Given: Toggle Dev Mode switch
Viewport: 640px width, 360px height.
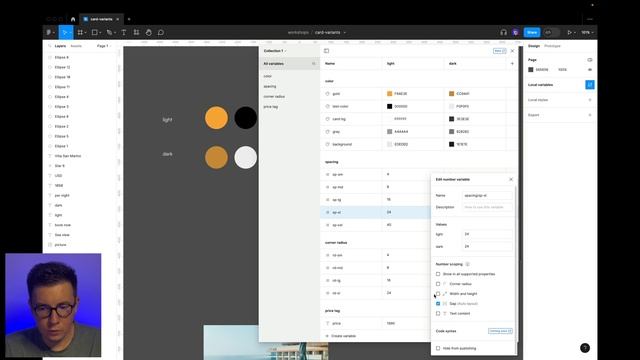Looking at the screenshot, I should pos(551,32).
